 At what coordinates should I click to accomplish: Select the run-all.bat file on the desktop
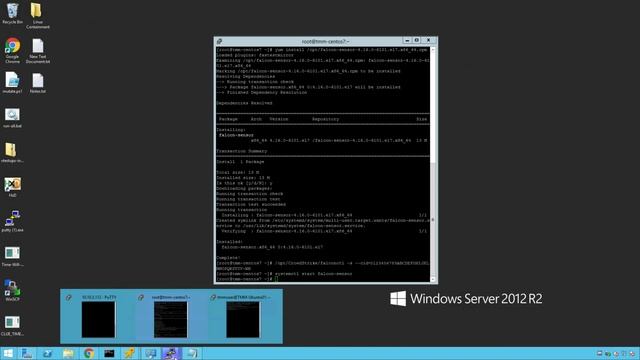[12, 118]
